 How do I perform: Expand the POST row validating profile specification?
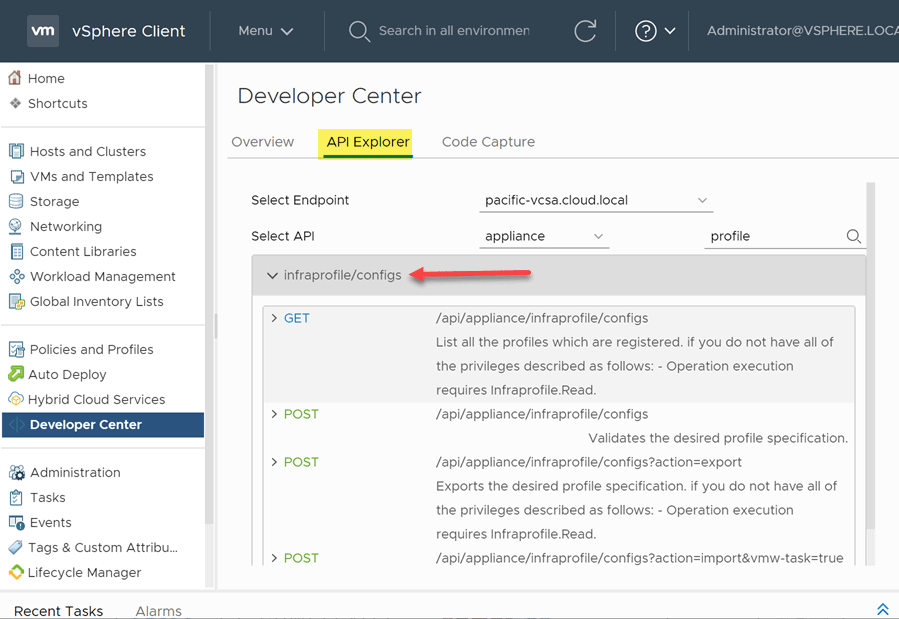[274, 414]
